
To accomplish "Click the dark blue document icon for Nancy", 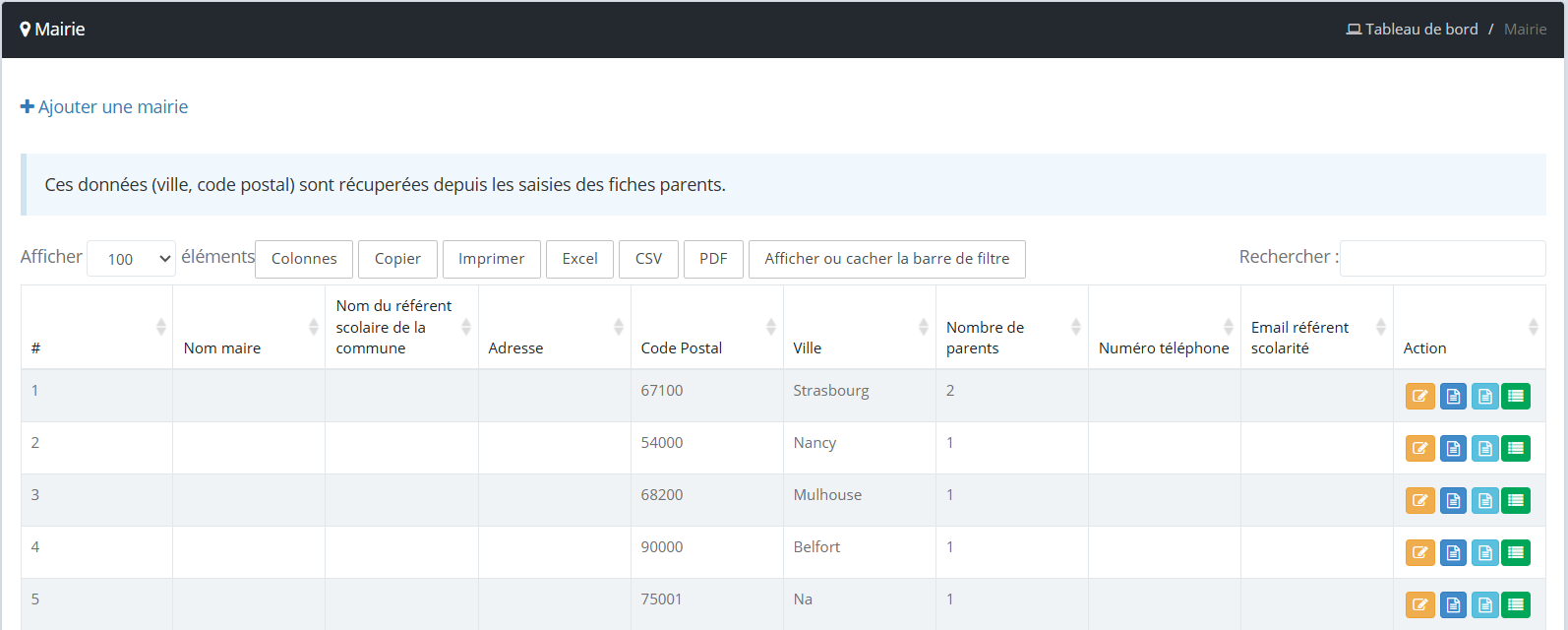I will click(x=1453, y=449).
